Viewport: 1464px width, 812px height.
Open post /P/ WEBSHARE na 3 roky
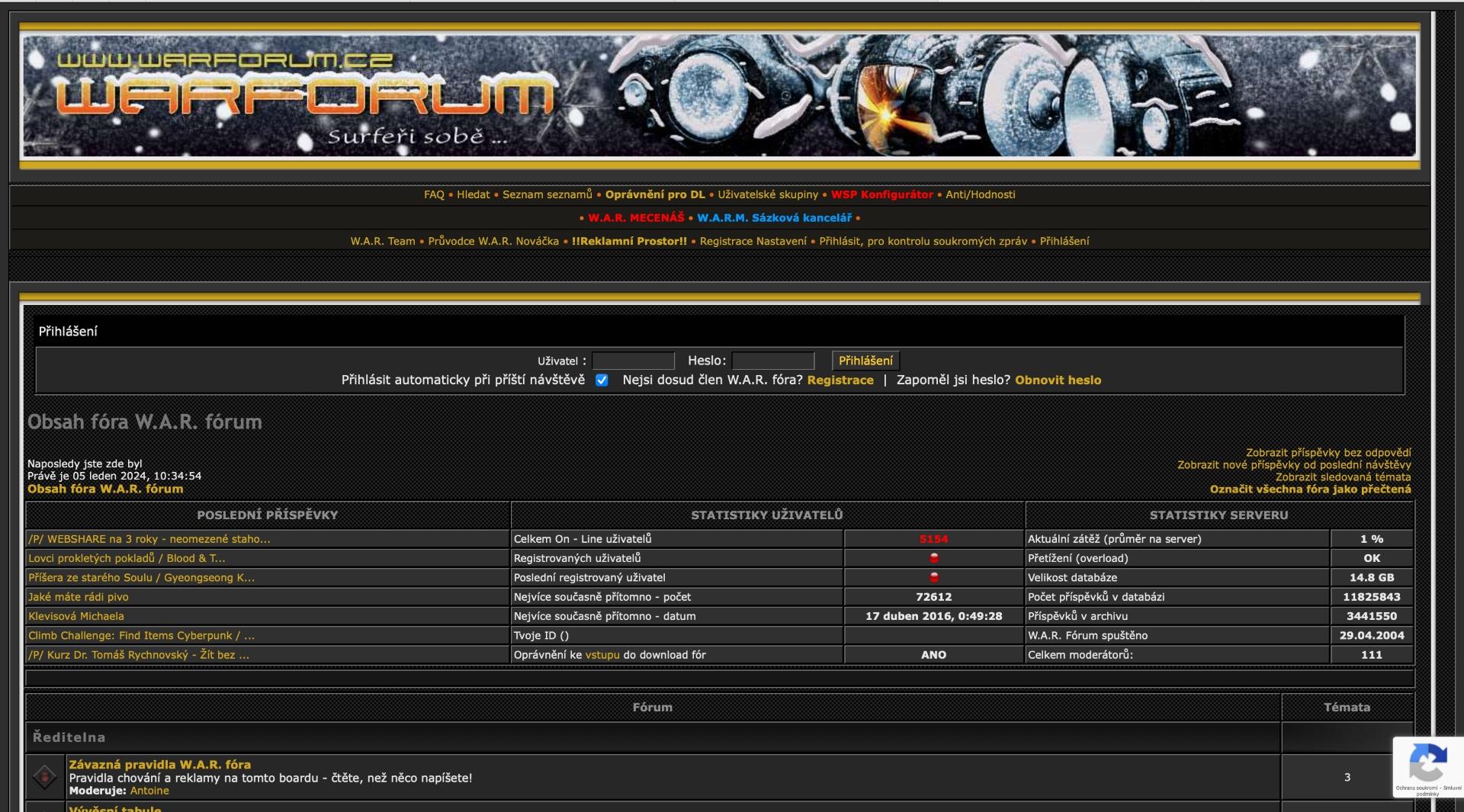coord(149,539)
